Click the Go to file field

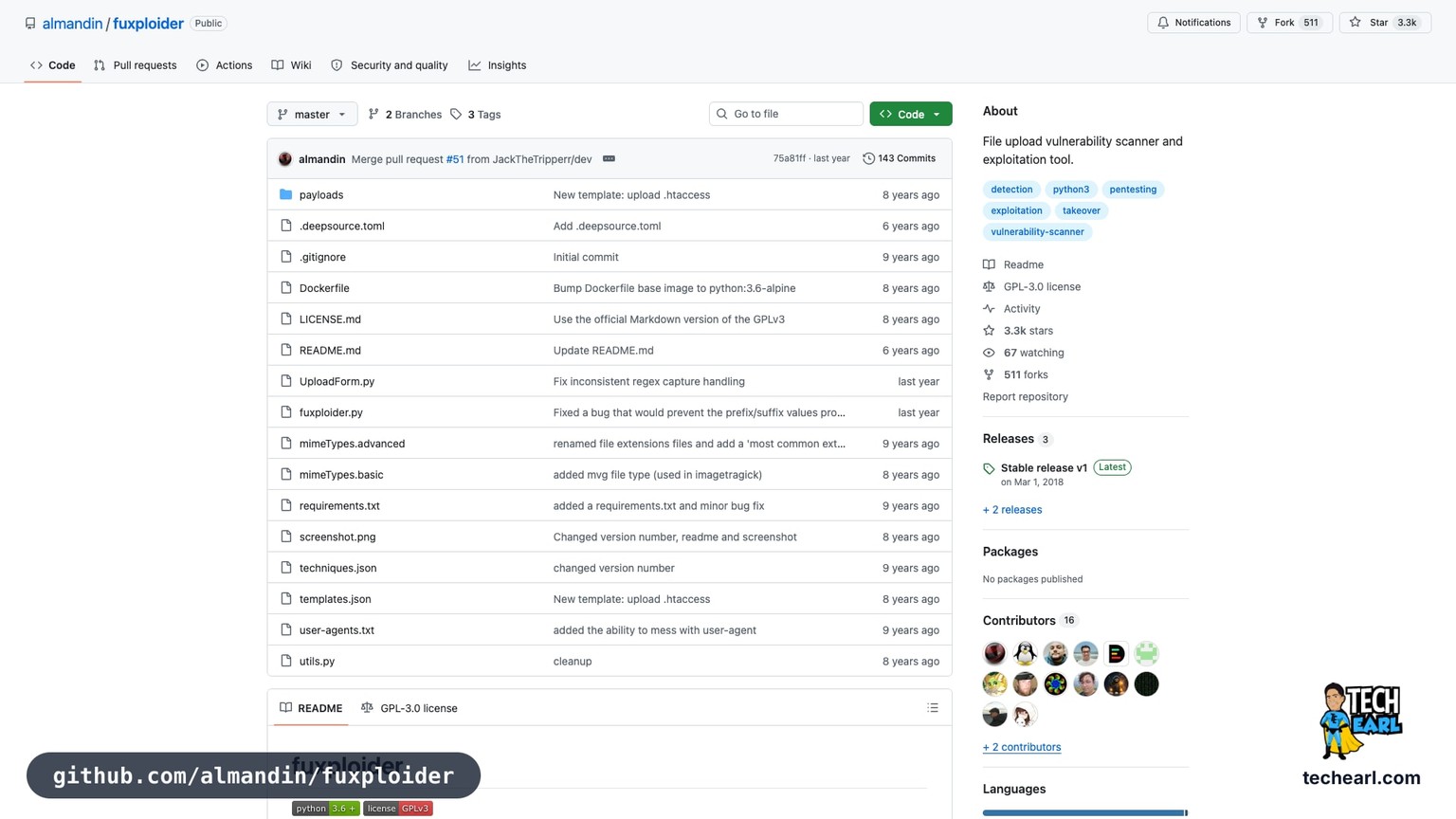786,114
